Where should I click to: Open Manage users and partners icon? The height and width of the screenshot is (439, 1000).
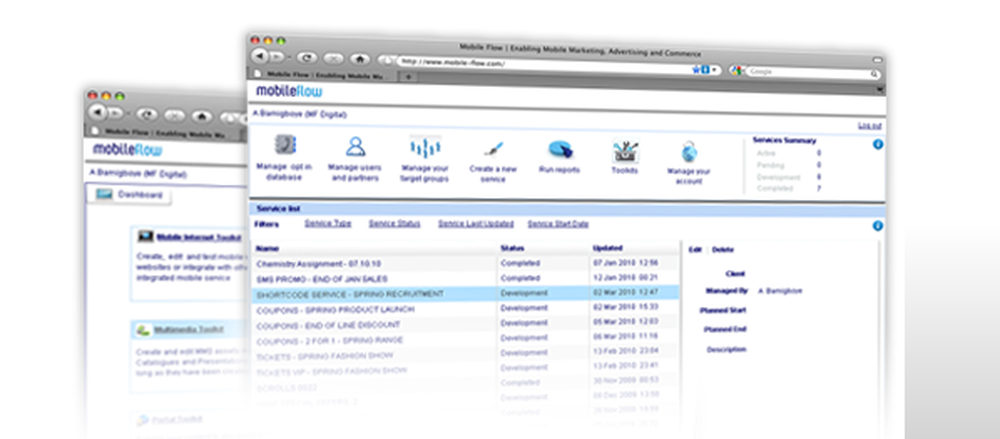pos(355,146)
